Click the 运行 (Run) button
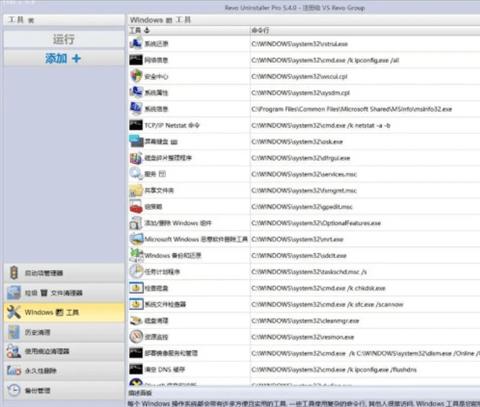 (64, 39)
